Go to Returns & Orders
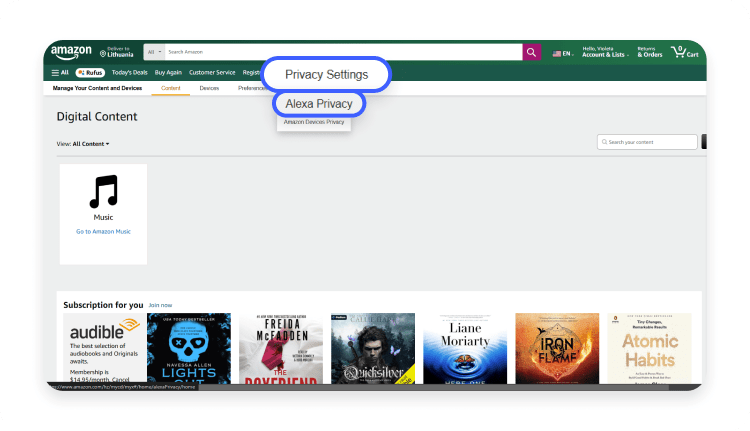This screenshot has height=431, width=750. point(650,52)
